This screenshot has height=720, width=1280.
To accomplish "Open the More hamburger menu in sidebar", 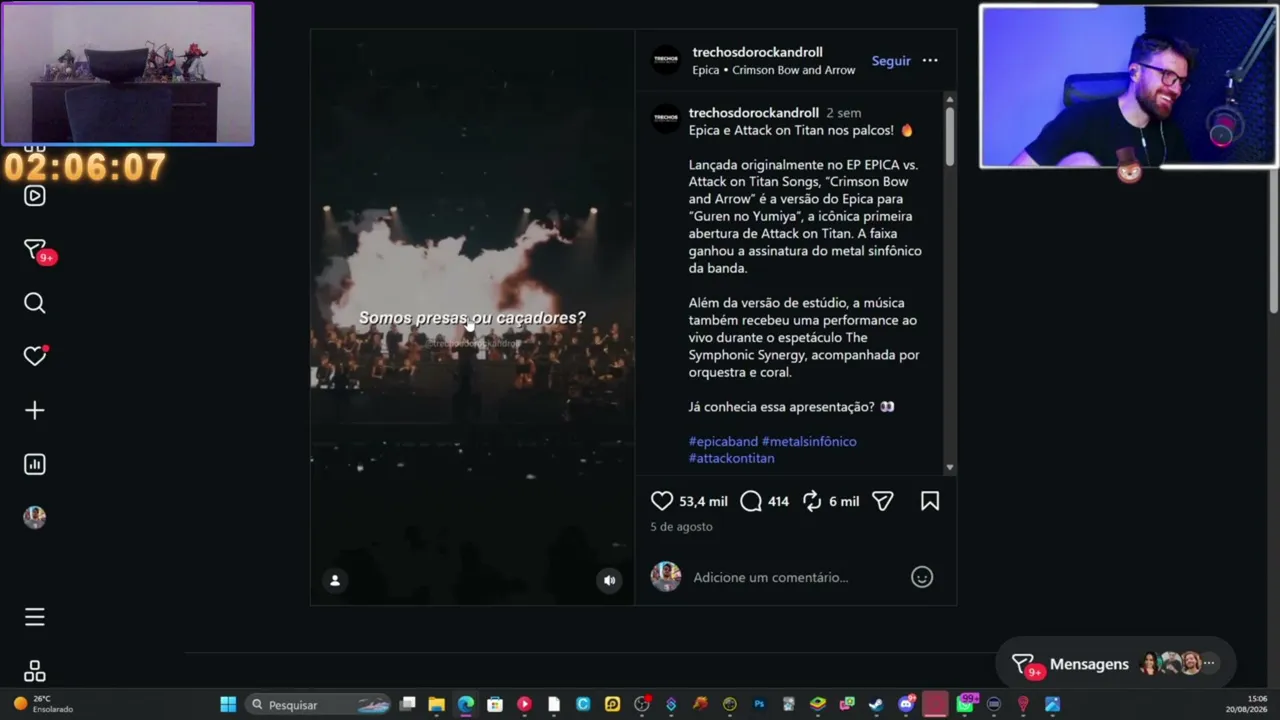I will tap(35, 617).
